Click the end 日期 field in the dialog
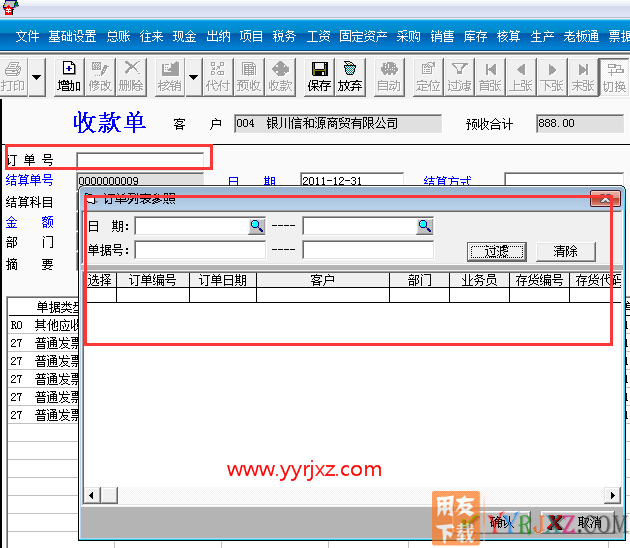Image resolution: width=630 pixels, height=548 pixels. (x=360, y=226)
